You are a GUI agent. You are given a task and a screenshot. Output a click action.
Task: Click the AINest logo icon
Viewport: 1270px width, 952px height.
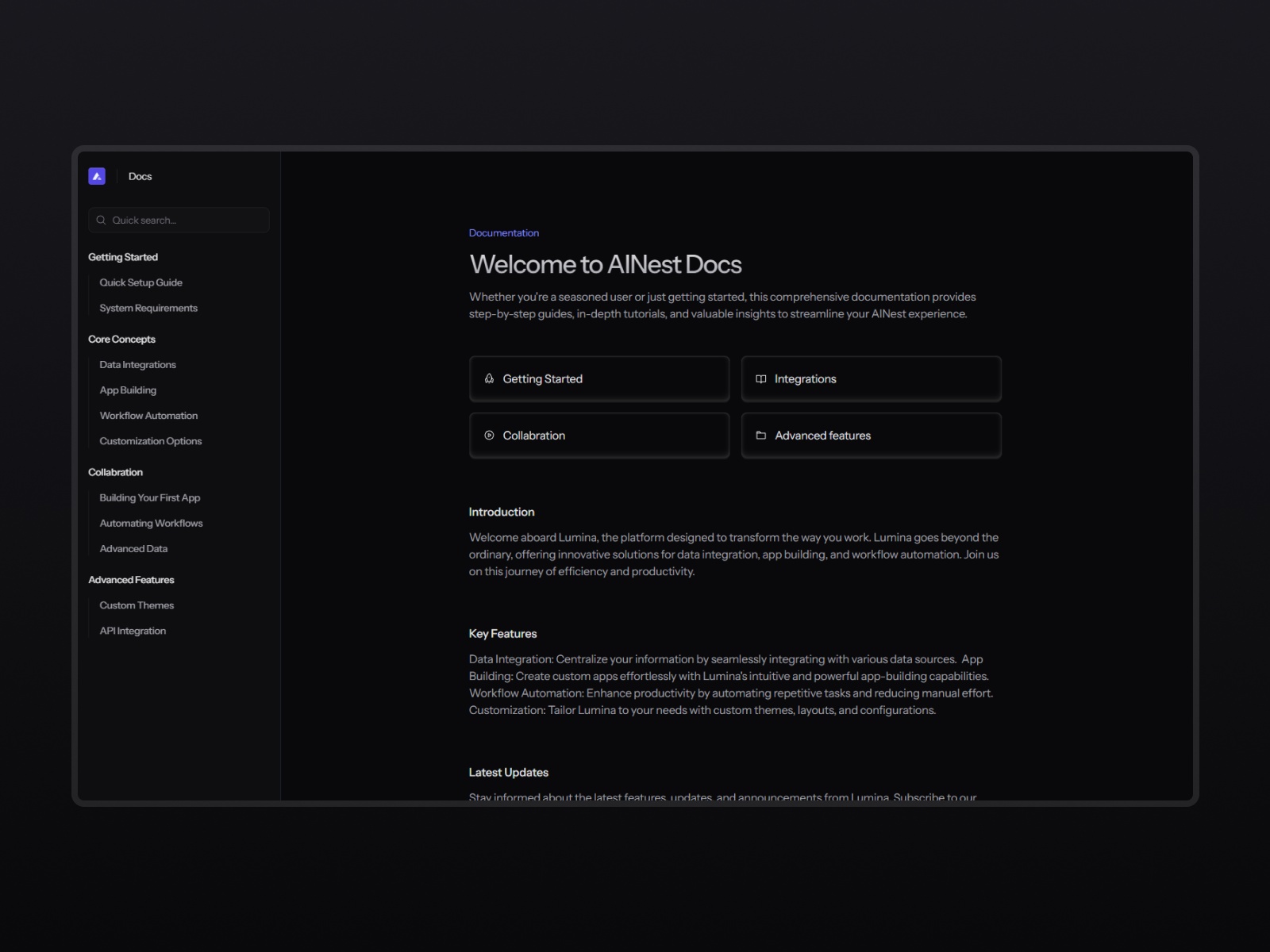pyautogui.click(x=97, y=175)
